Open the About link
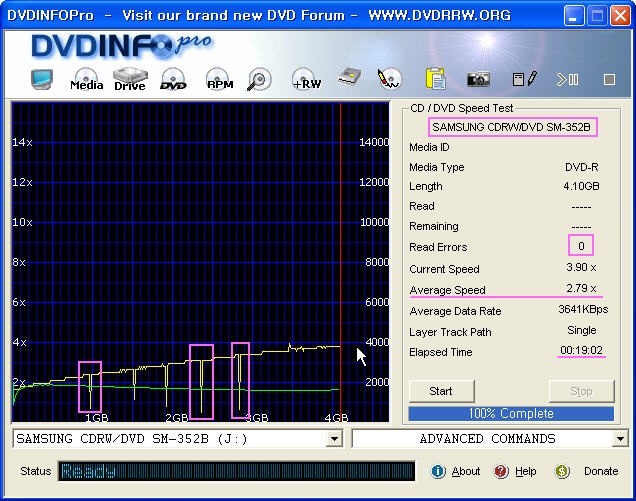 466,471
